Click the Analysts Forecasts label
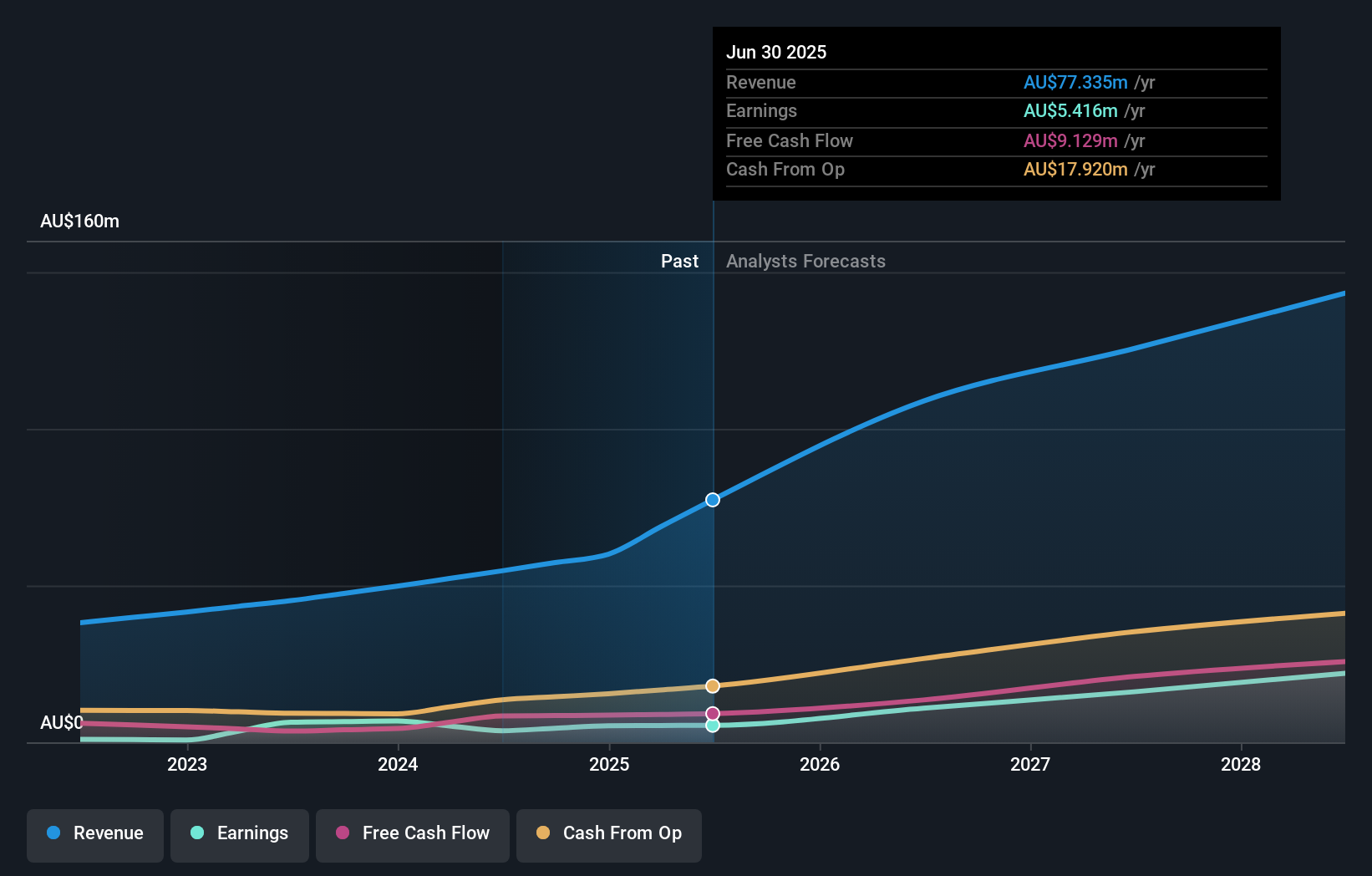 [805, 261]
